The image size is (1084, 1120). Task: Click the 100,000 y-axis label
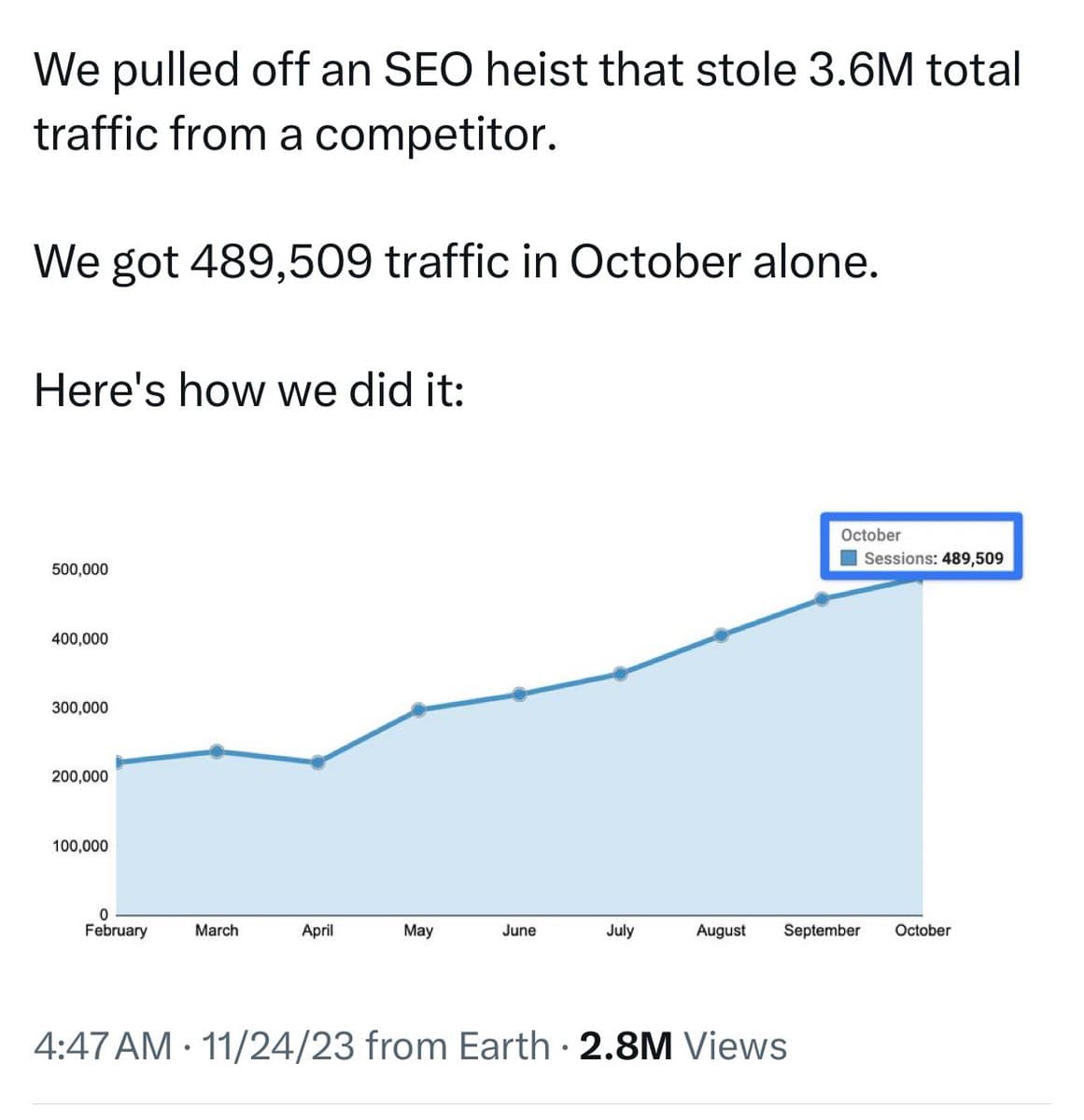tap(79, 847)
